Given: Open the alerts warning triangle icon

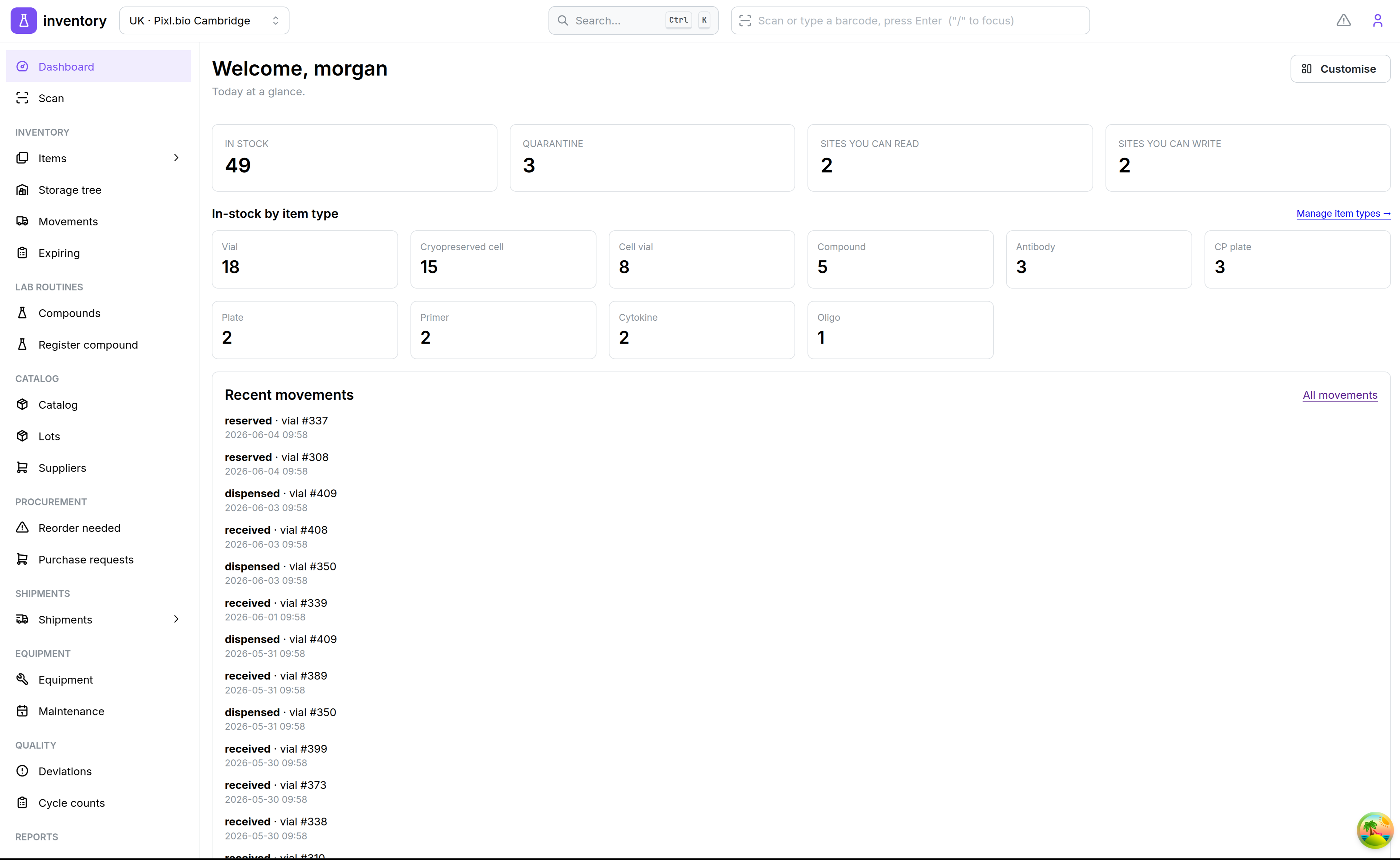Looking at the screenshot, I should (x=1344, y=20).
